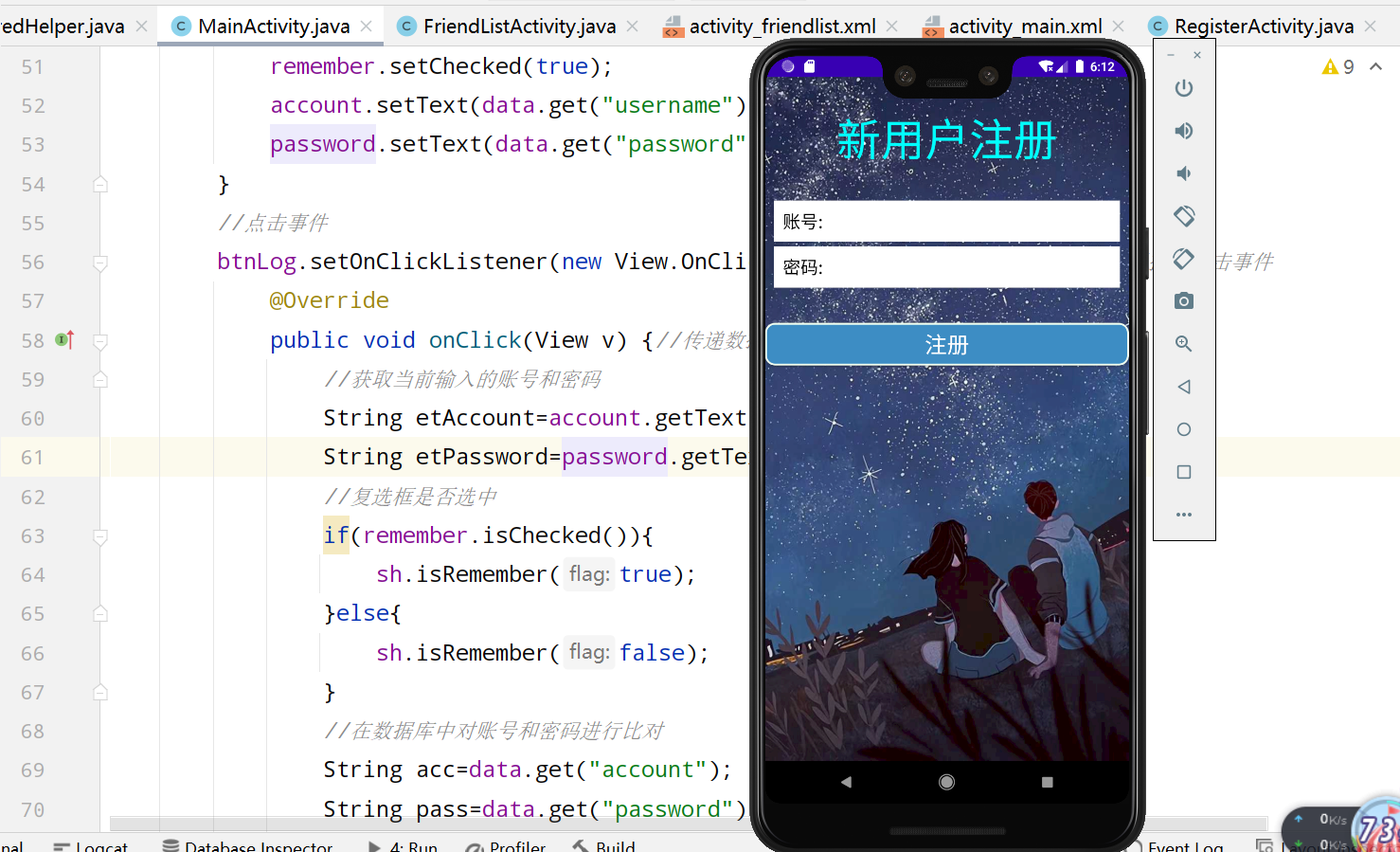The width and height of the screenshot is (1400, 852).
Task: Fold the onClick listener code block
Action: (x=100, y=339)
